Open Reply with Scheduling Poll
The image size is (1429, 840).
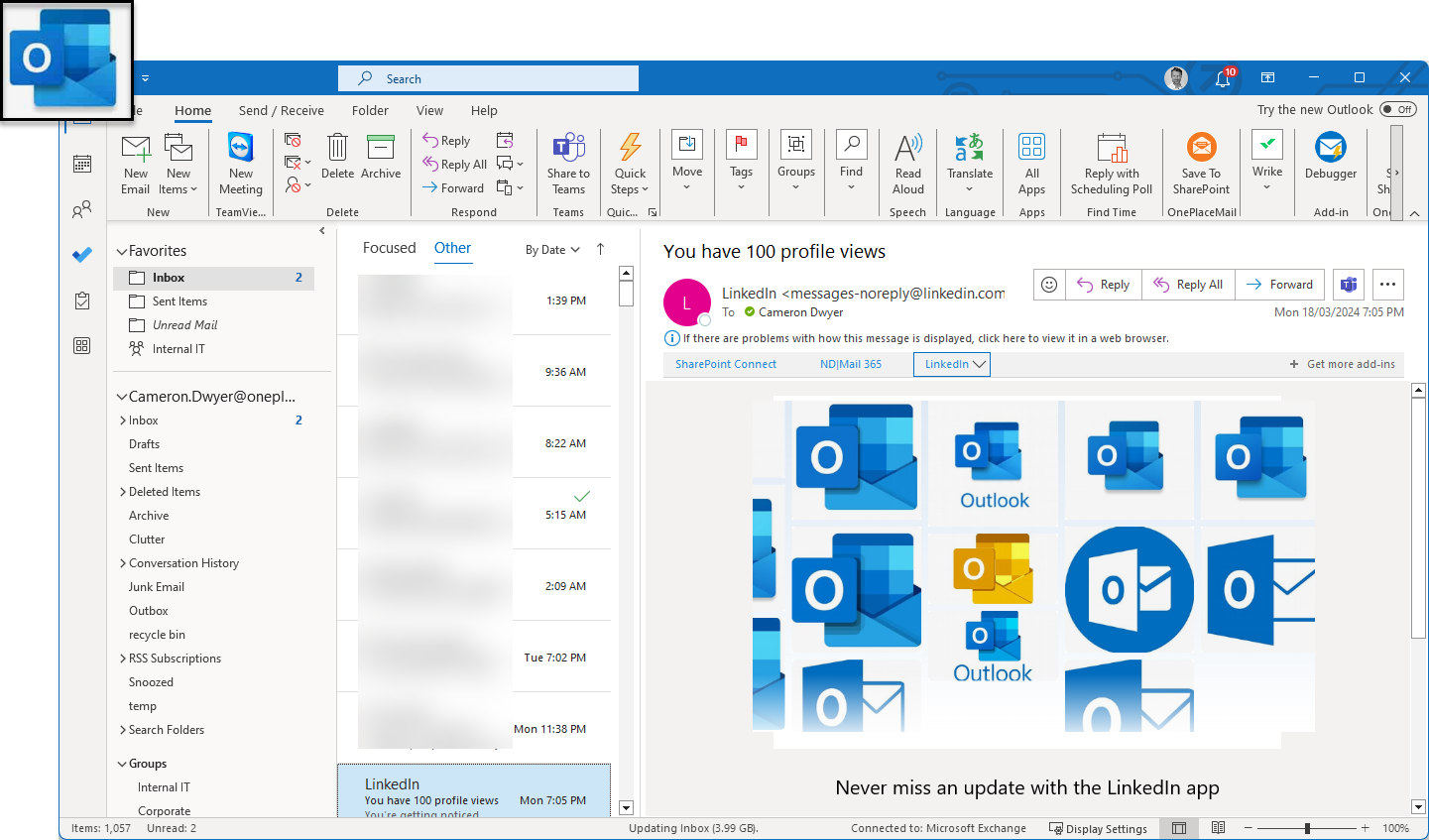pyautogui.click(x=1112, y=151)
